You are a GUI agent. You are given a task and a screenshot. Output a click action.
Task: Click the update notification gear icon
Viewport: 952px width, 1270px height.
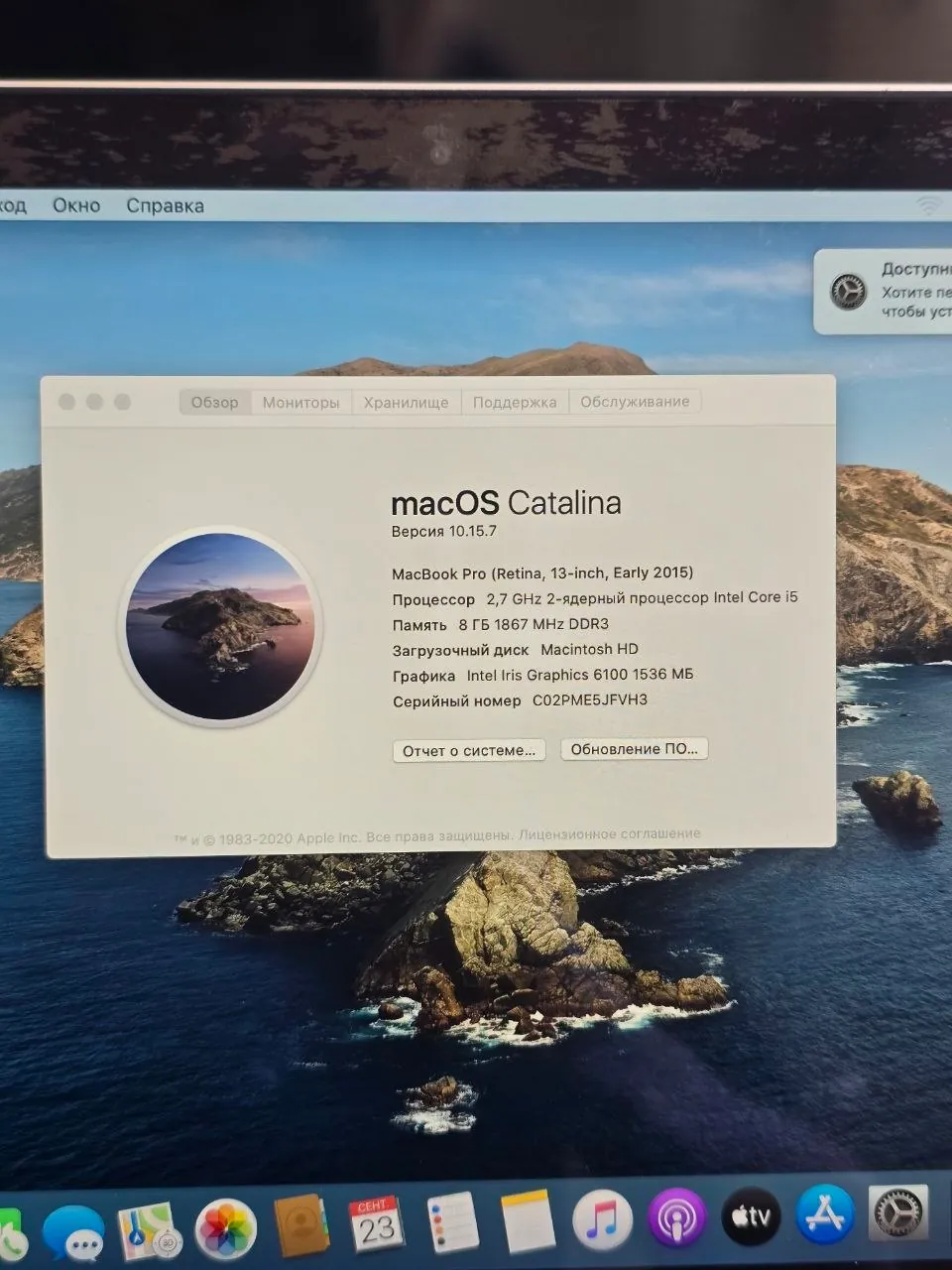coord(848,292)
